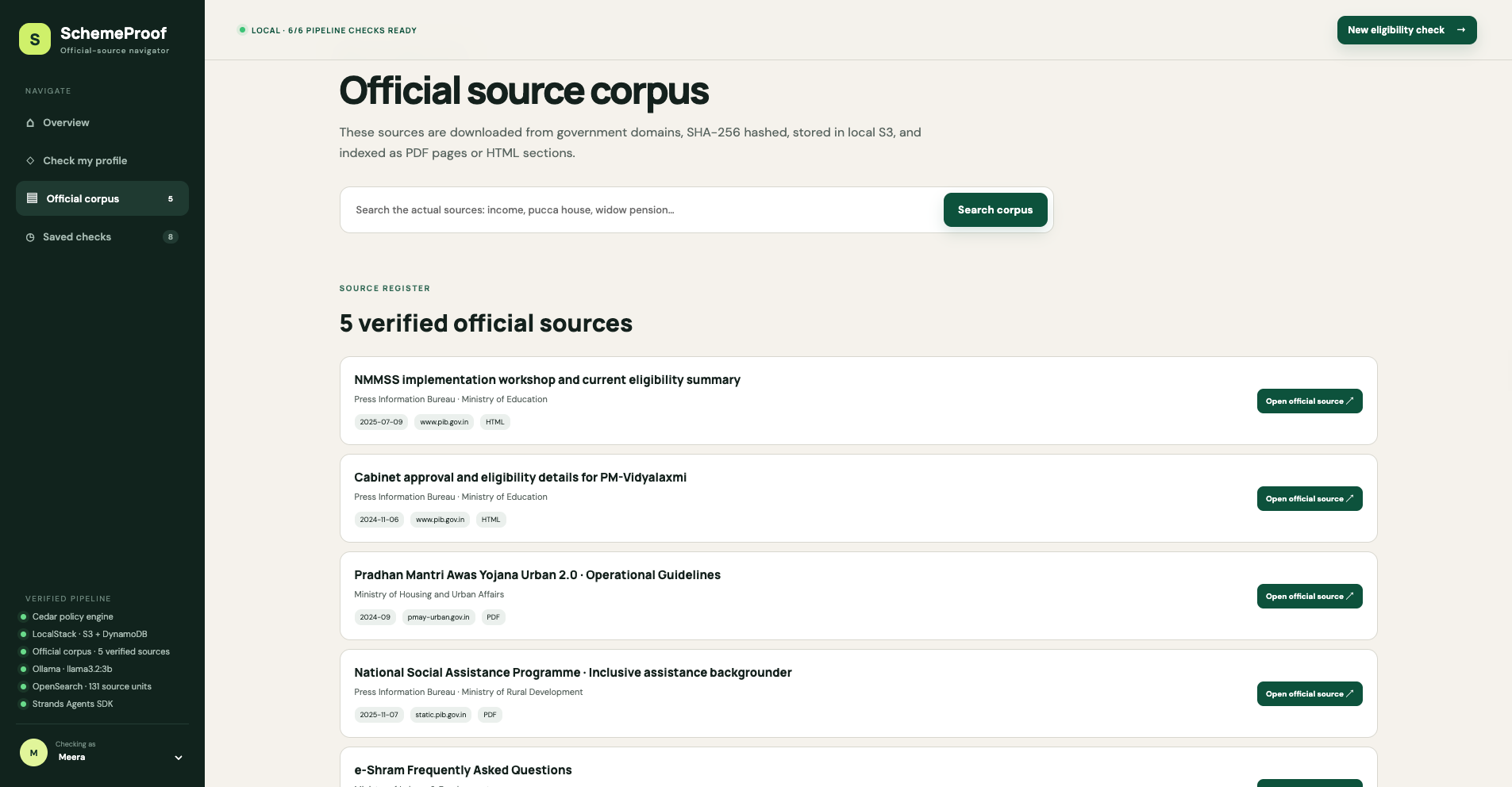This screenshot has height=787, width=1512.
Task: Click the HTML tag on PM-Vidyalaxmi card
Action: coord(491,520)
